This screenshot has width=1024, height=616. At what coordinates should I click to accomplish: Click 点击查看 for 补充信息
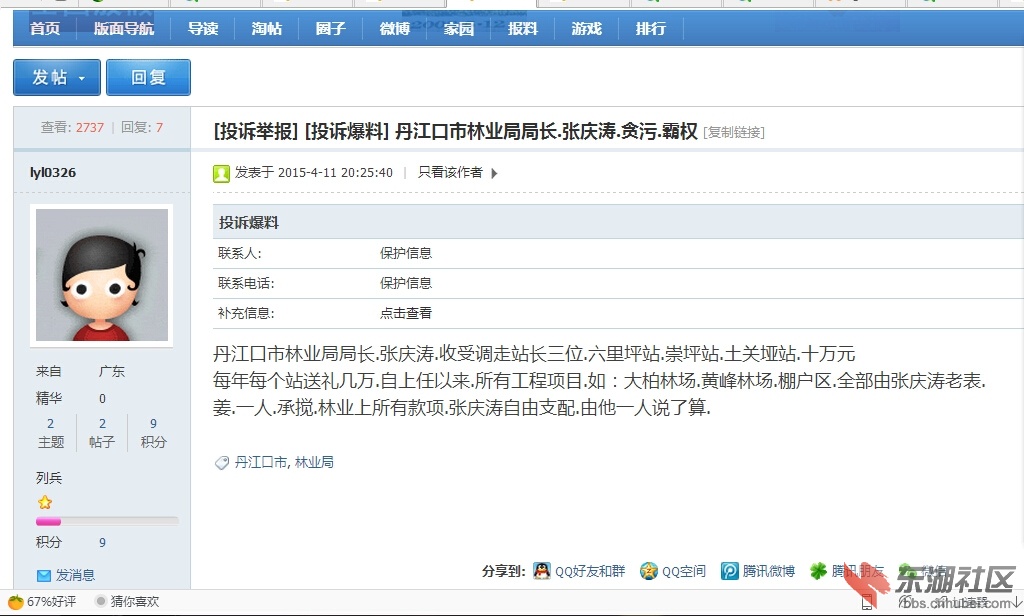coord(406,313)
